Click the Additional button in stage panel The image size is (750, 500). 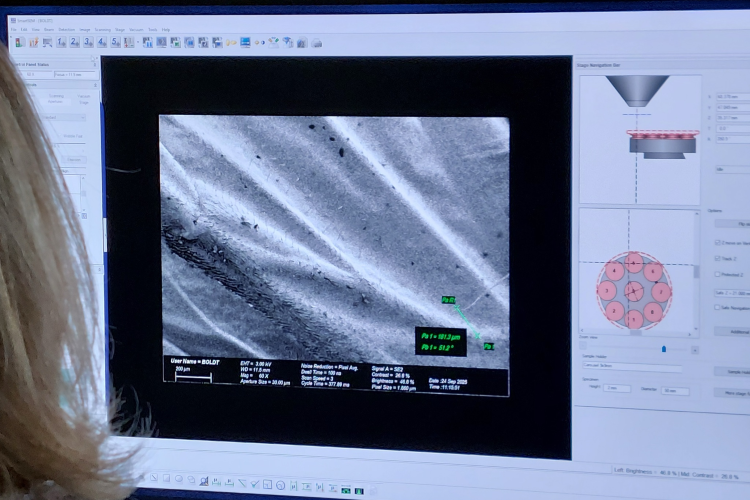coord(735,331)
